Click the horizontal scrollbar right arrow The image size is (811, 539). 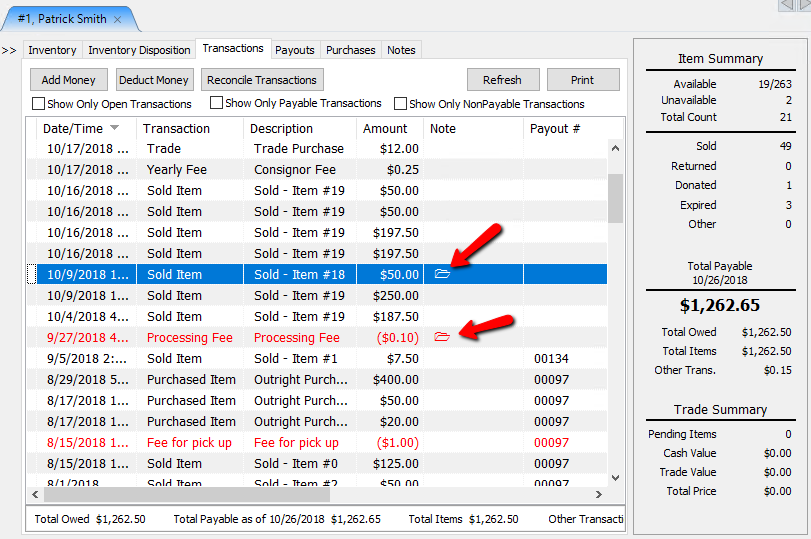[599, 495]
